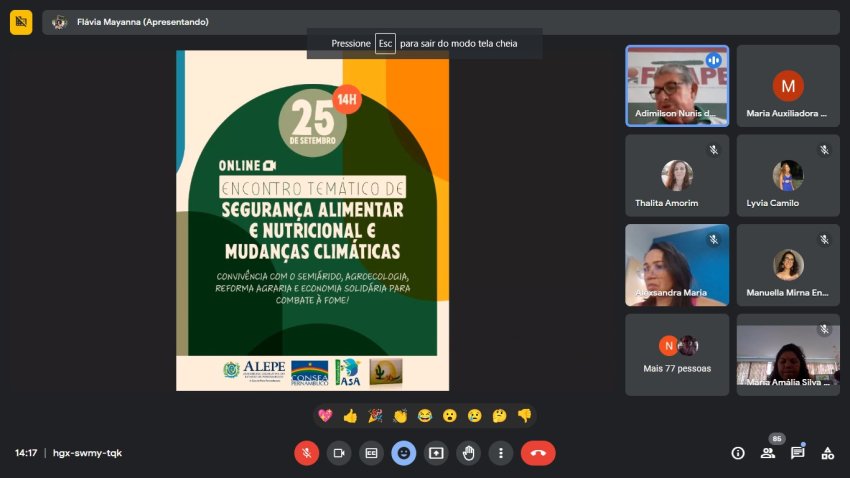Image resolution: width=850 pixels, height=478 pixels.
Task: Turn on closed captions
Action: 371,453
